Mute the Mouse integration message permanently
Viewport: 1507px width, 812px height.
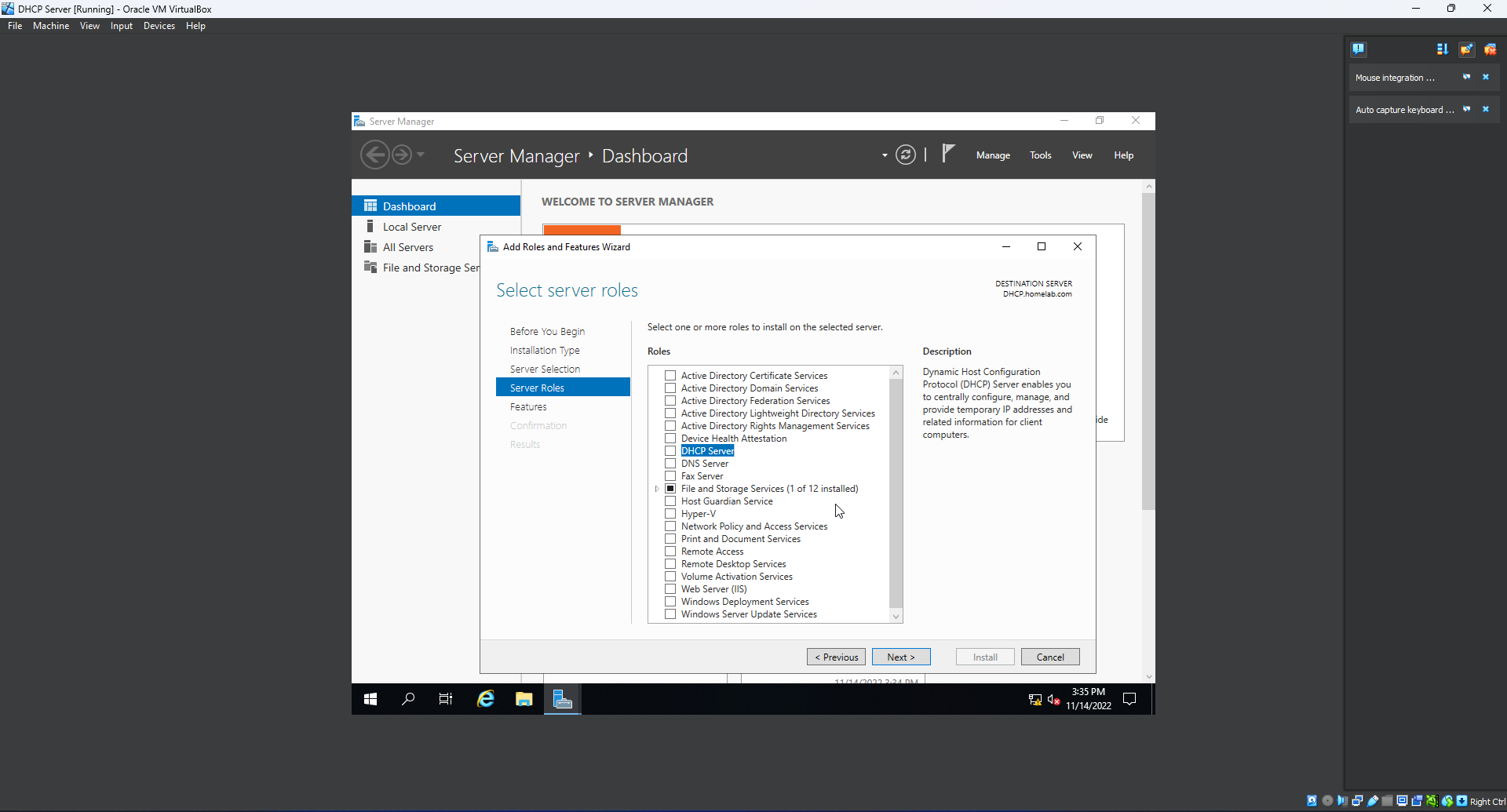(x=1466, y=77)
